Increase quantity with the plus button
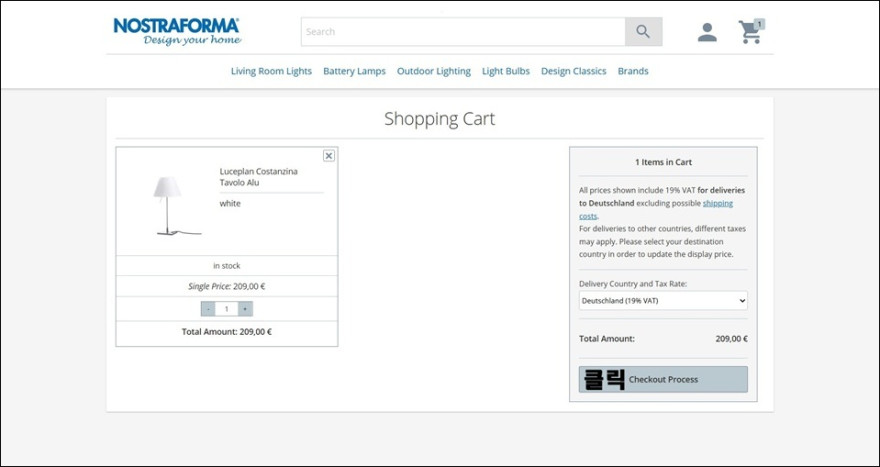This screenshot has height=467, width=880. click(x=245, y=309)
